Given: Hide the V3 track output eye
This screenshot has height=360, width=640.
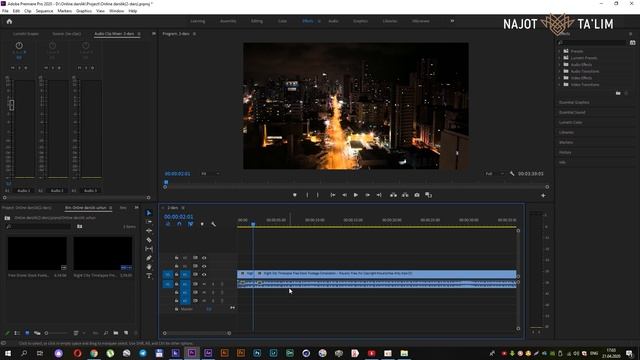Looking at the screenshot, I should 204,258.
